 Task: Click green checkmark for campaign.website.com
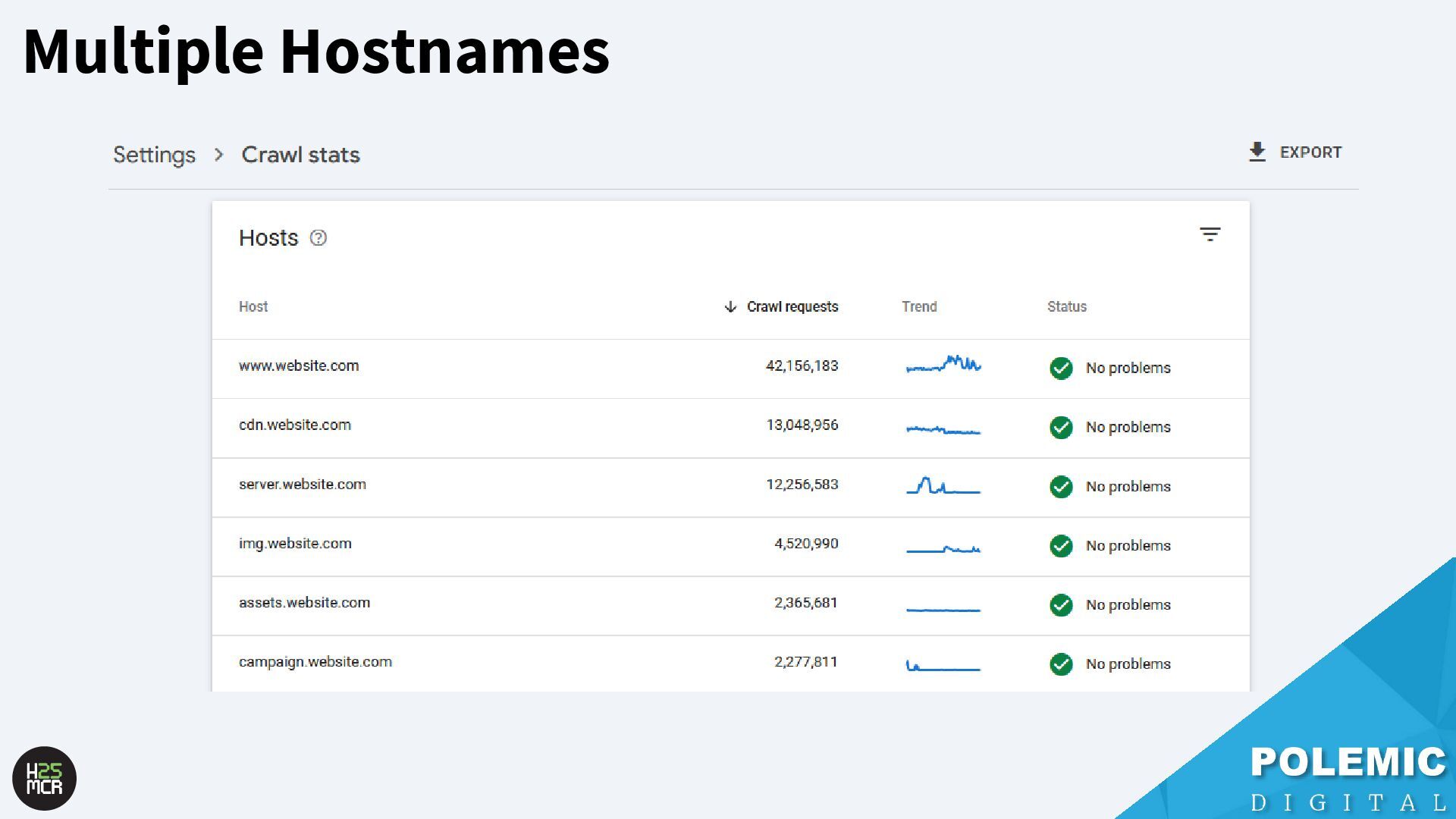tap(1061, 664)
